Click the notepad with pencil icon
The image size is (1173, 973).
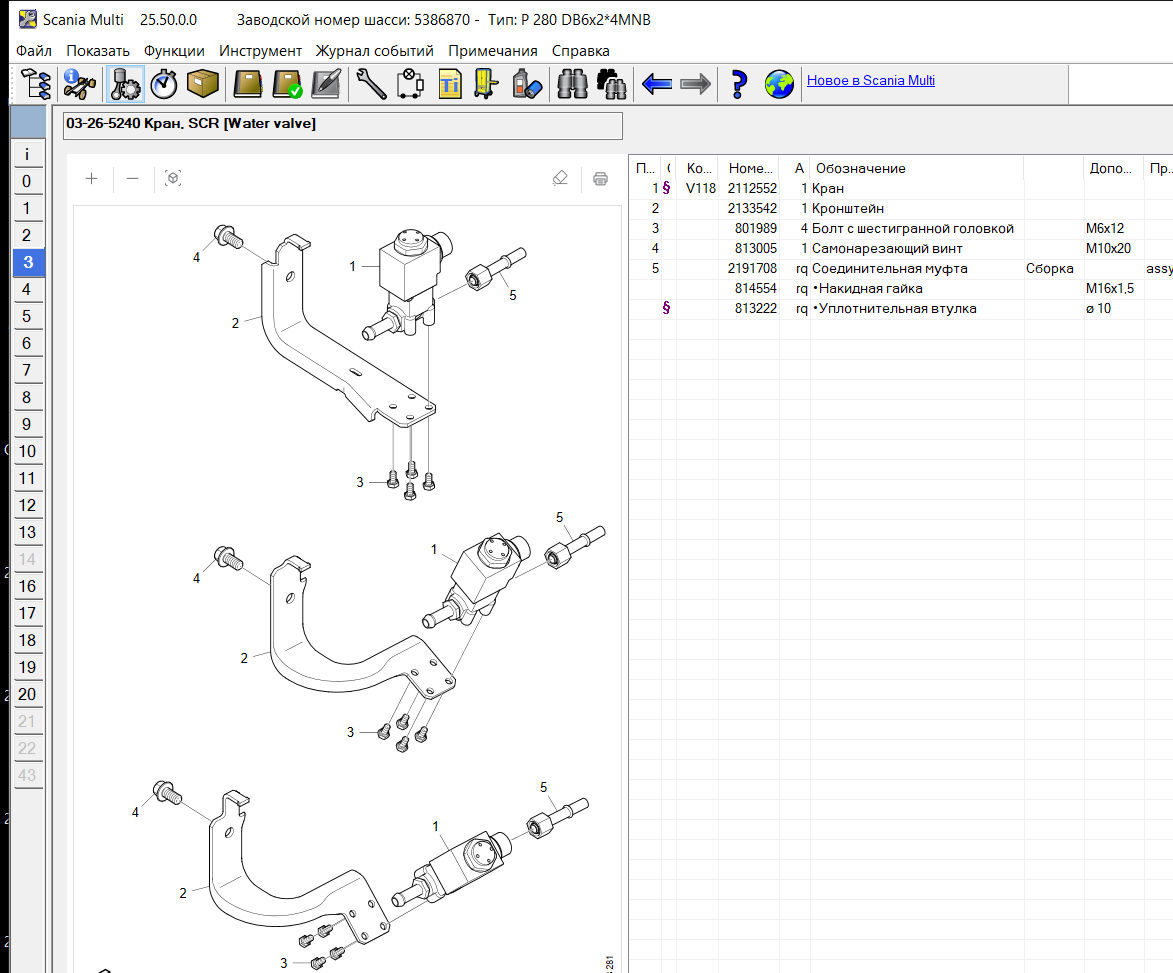[x=326, y=84]
